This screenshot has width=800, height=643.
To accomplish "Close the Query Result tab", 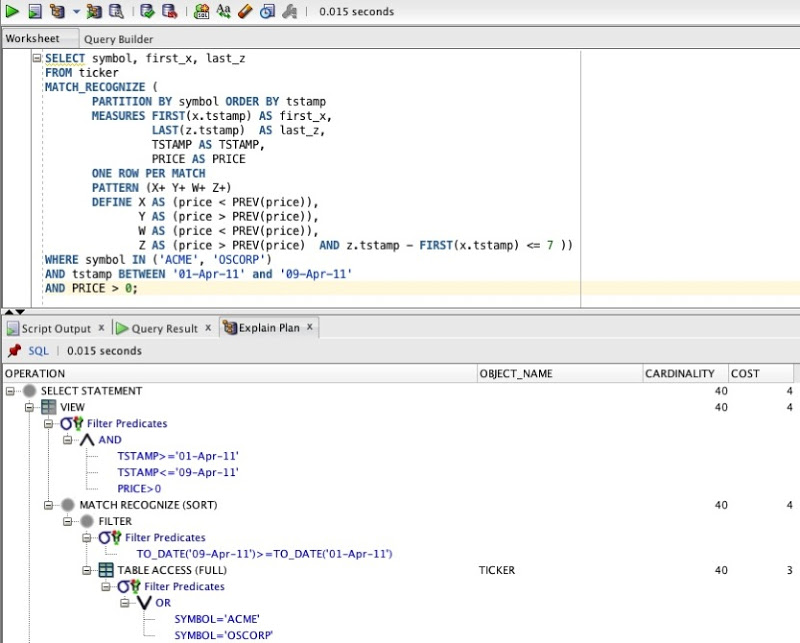I will coord(208,327).
